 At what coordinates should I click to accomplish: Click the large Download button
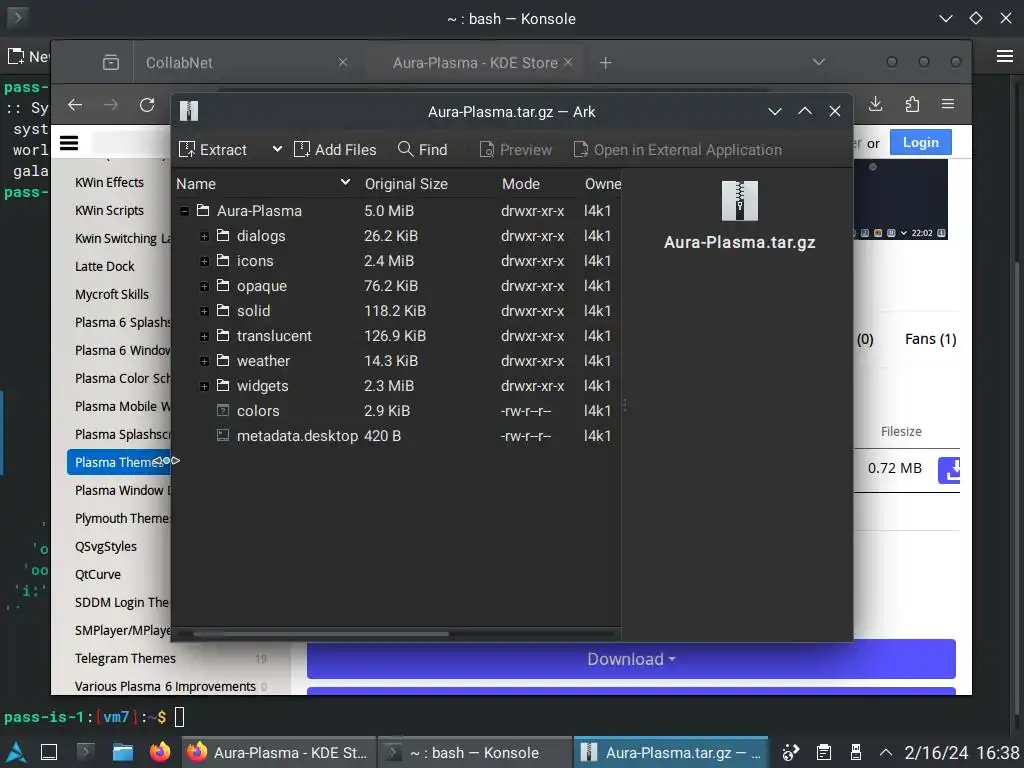(631, 659)
